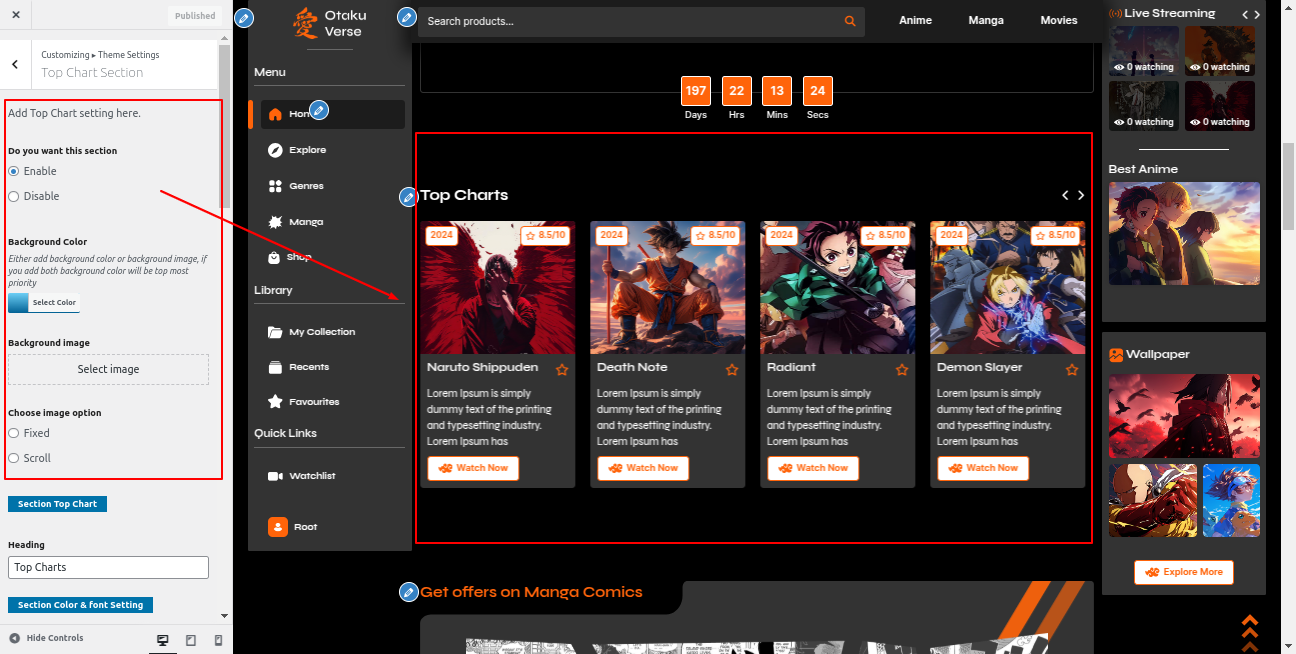Viewport: 1296px width, 654px height.
Task: Click the Genres grid icon
Action: (275, 186)
